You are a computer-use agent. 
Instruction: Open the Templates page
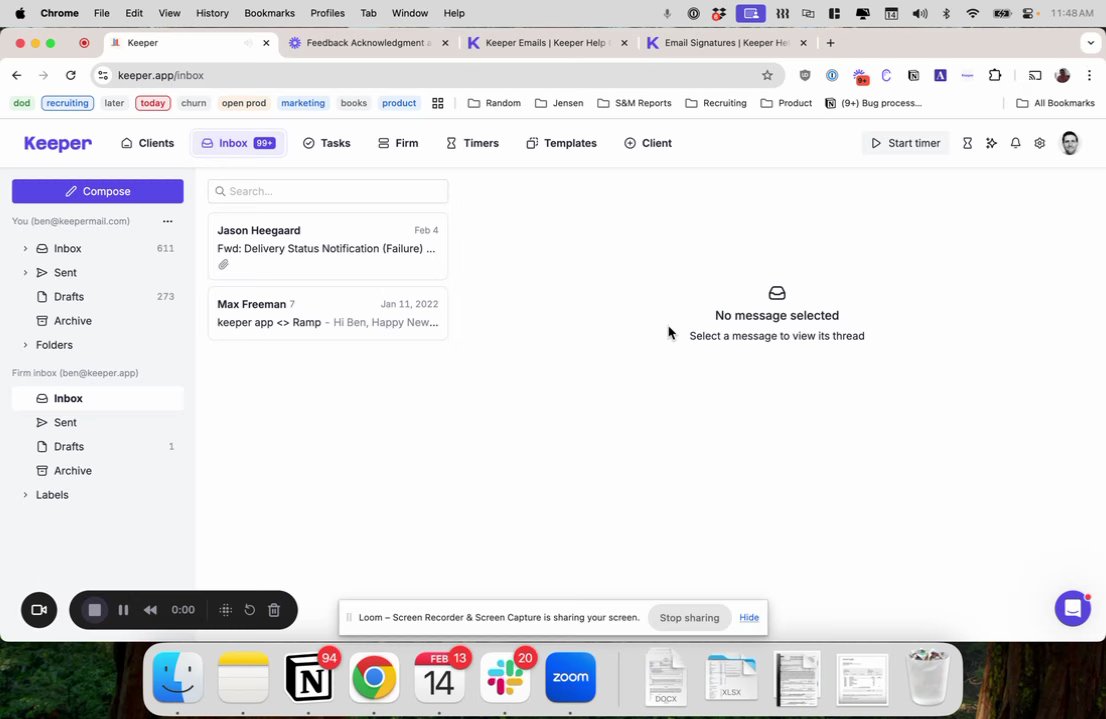[x=561, y=143]
